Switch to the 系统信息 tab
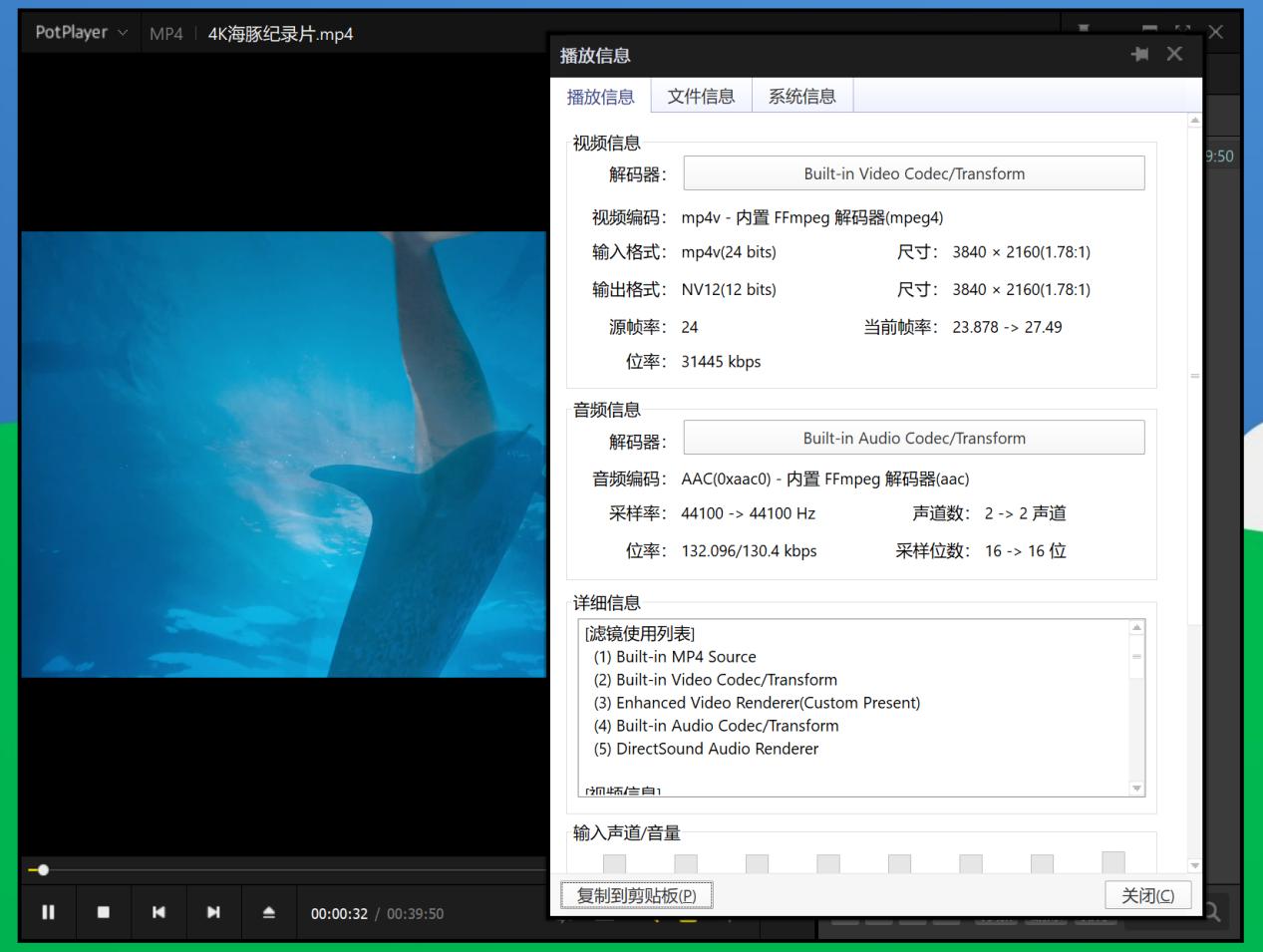This screenshot has height=952, width=1263. pos(801,96)
